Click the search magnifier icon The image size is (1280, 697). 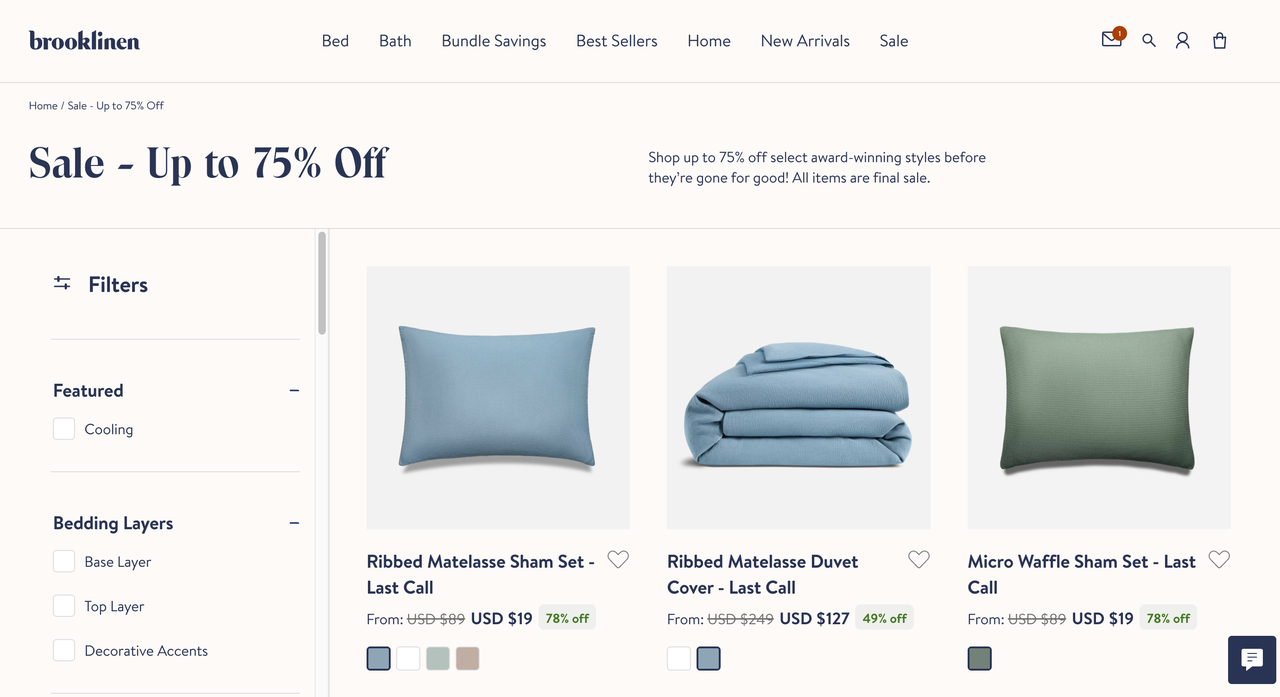(1149, 41)
